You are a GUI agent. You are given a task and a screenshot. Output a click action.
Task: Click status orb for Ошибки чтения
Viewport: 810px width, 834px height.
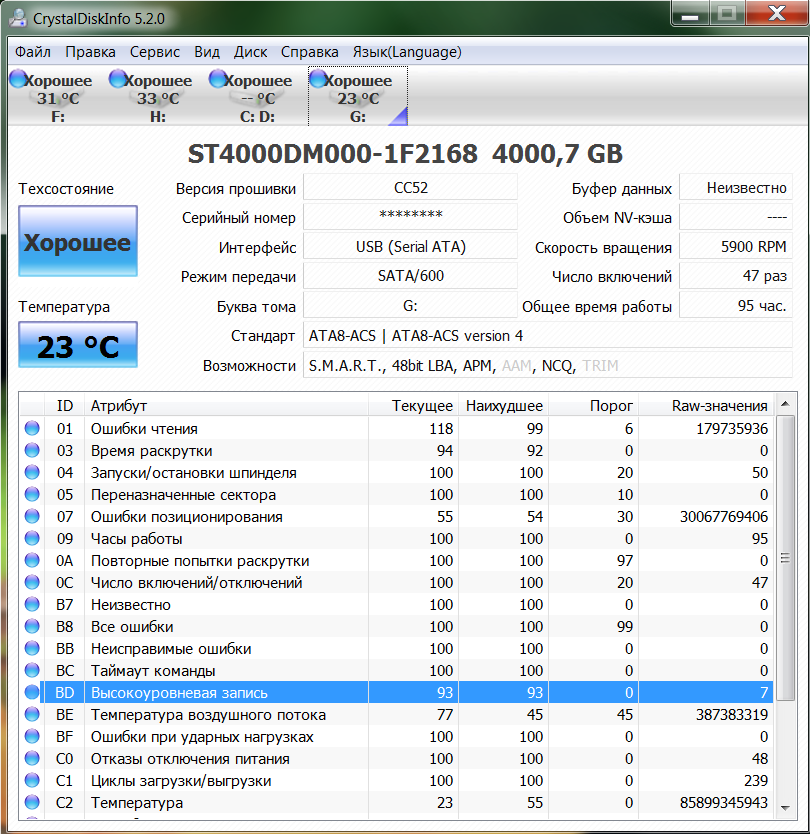(32, 428)
